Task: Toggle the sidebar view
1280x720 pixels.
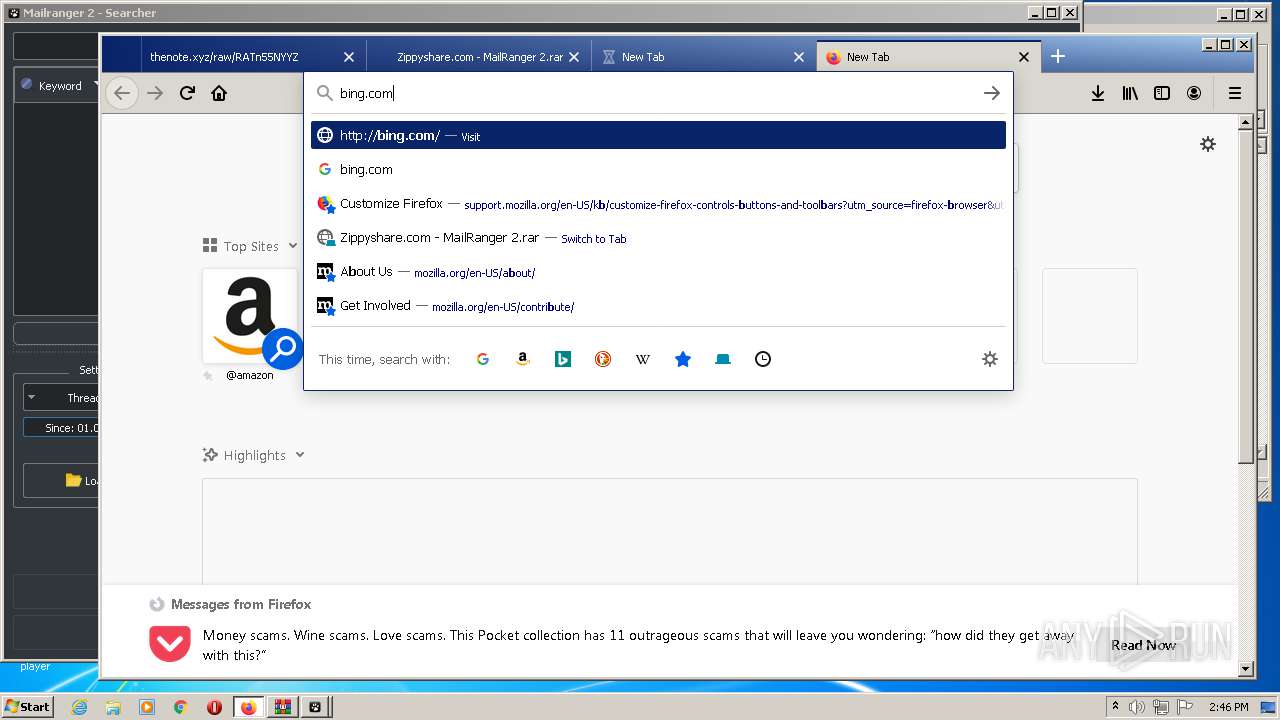Action: pyautogui.click(x=1162, y=93)
